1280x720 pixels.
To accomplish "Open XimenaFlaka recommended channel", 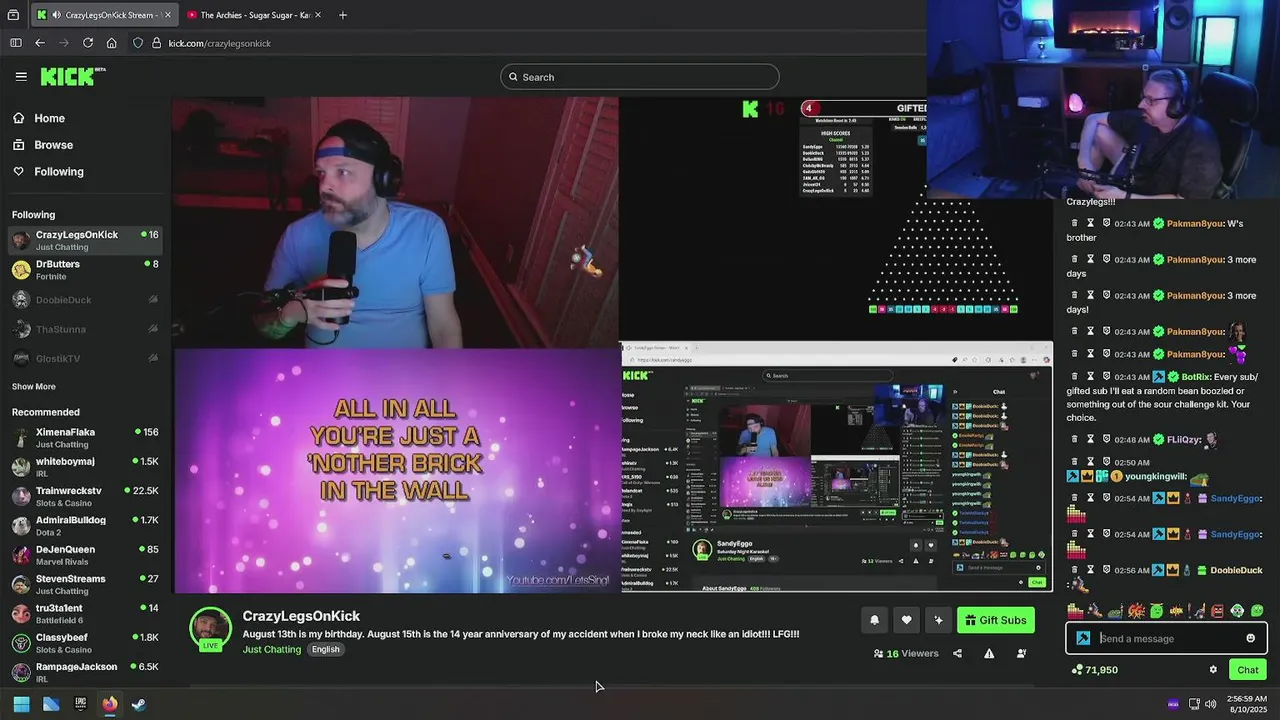I will [x=84, y=438].
